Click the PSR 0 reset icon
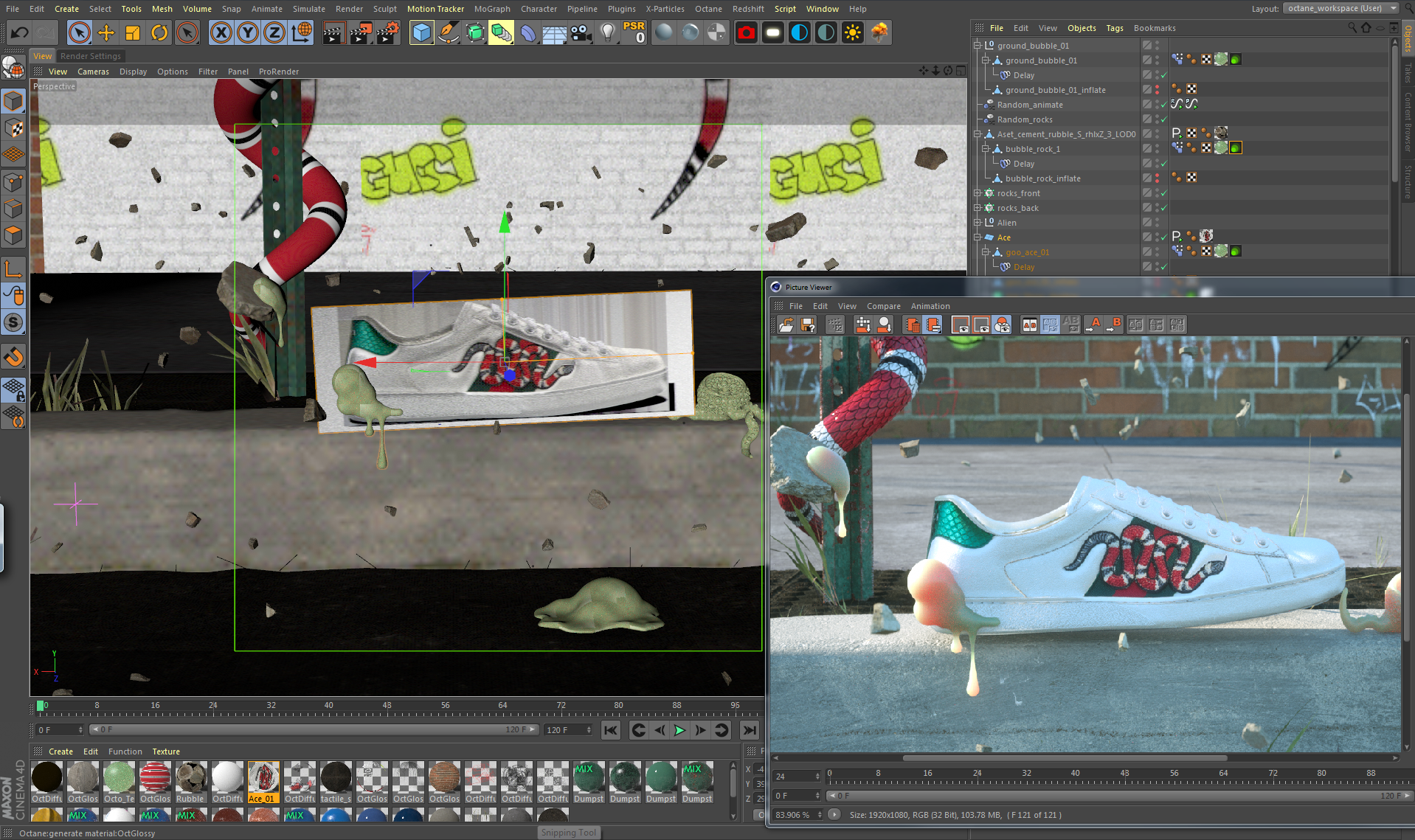Viewport: 1415px width, 840px height. pyautogui.click(x=634, y=32)
